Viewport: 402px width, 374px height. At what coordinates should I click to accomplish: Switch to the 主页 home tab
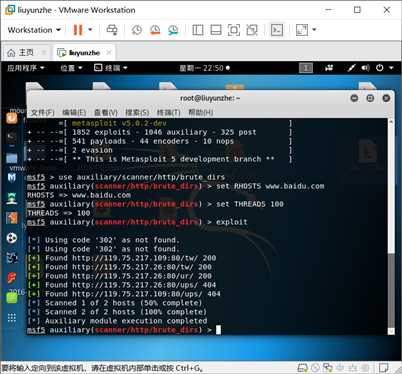click(21, 53)
